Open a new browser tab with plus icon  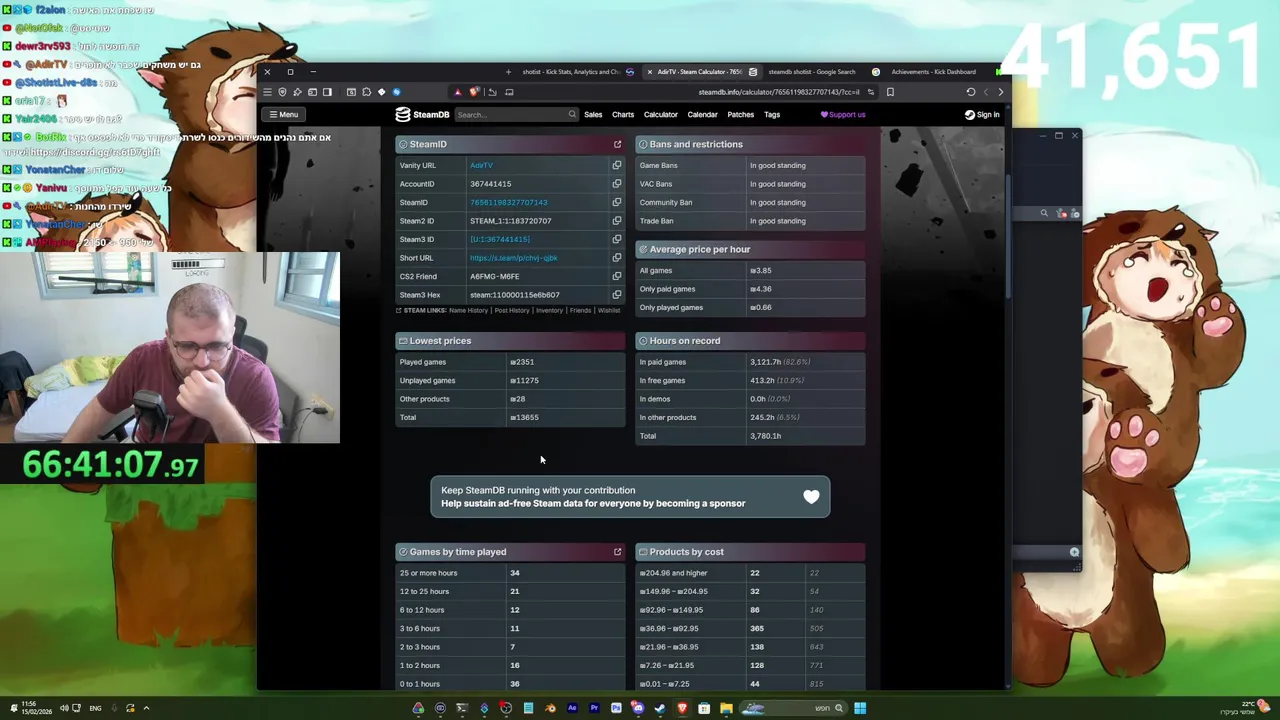coord(508,72)
